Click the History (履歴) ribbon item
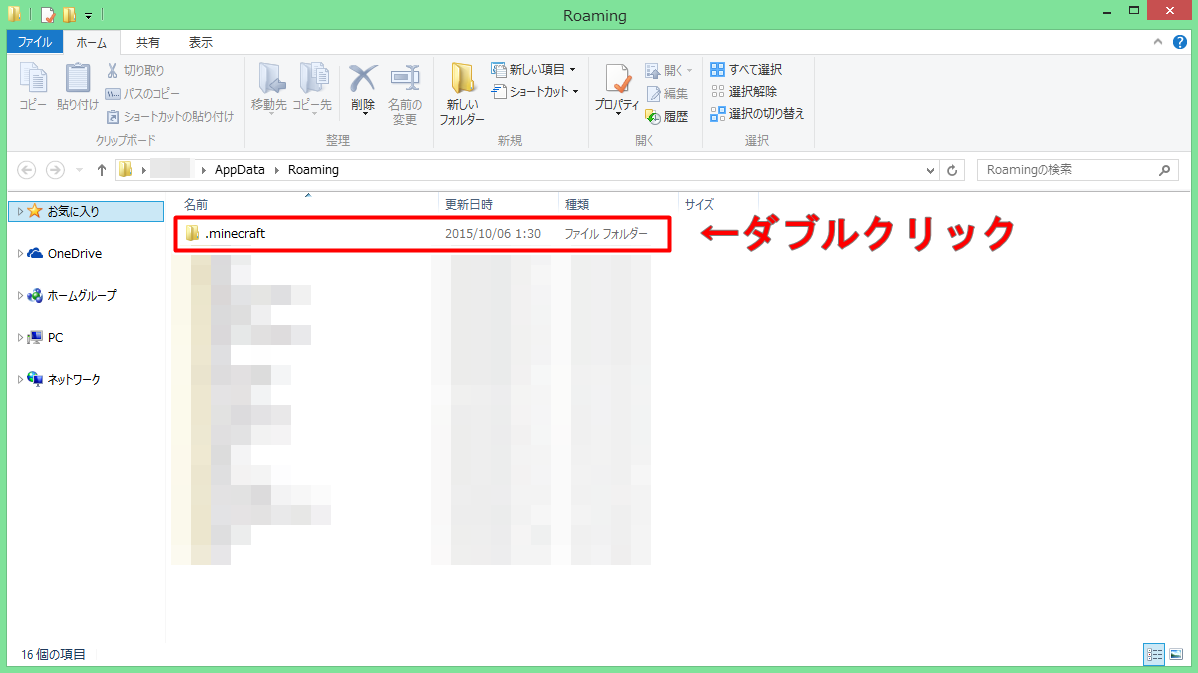Image resolution: width=1198 pixels, height=673 pixels. (x=668, y=116)
